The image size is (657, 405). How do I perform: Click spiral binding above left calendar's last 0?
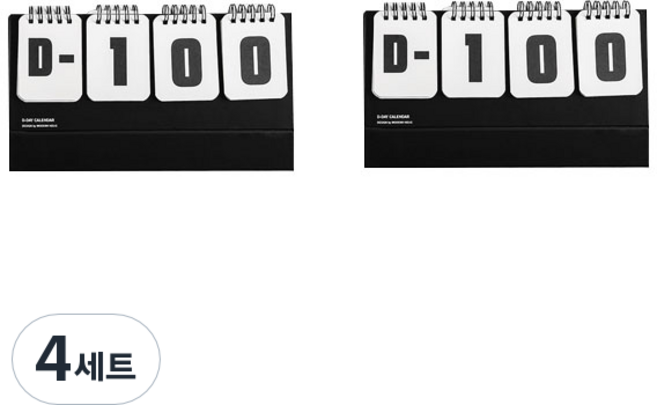point(252,13)
